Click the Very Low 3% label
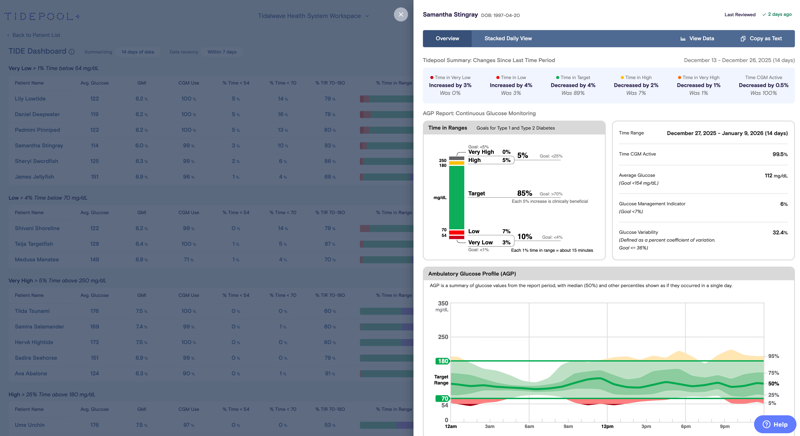 pos(489,242)
